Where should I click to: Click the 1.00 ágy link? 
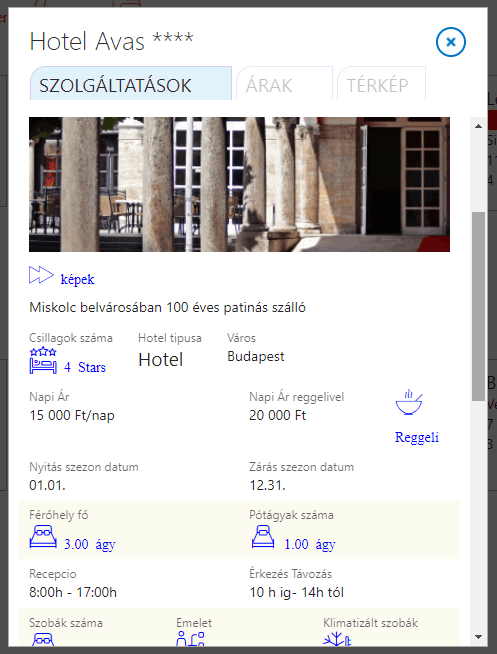(310, 544)
